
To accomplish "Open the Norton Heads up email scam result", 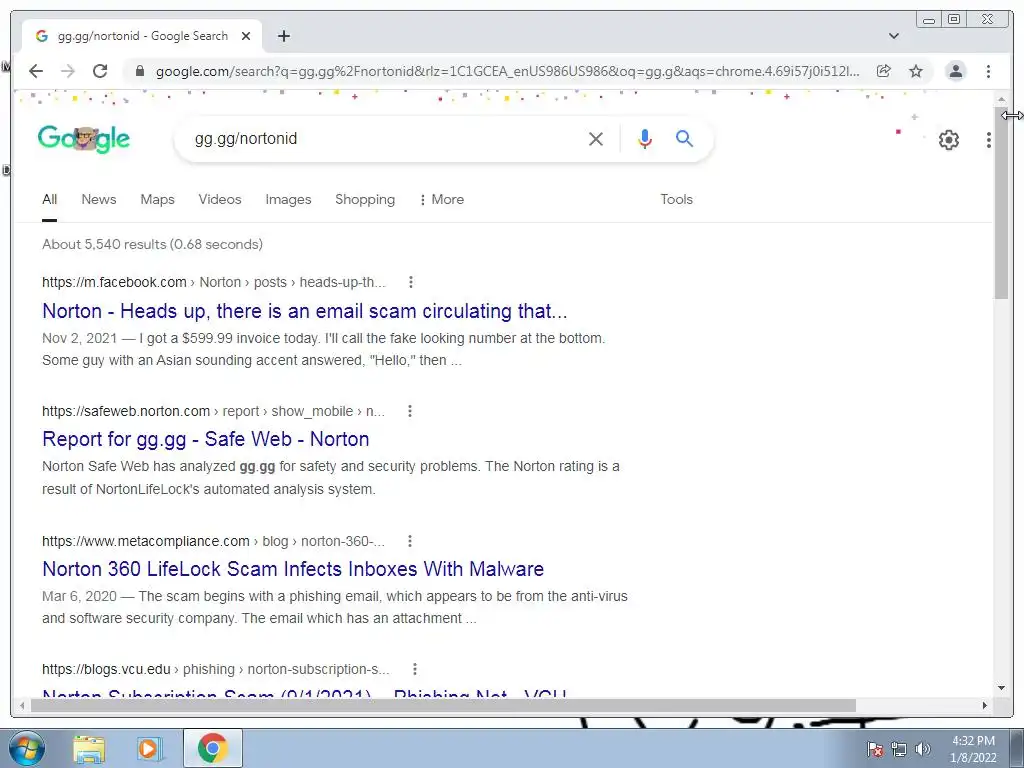I will click(305, 311).
